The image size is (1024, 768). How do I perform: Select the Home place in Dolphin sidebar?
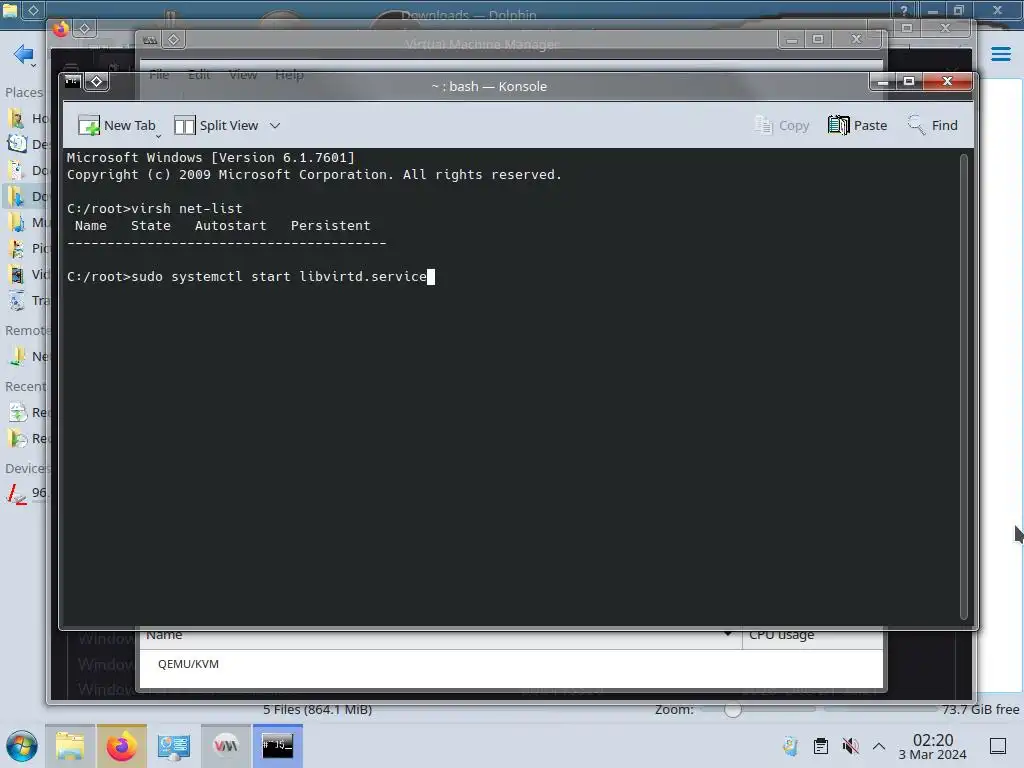(25, 118)
